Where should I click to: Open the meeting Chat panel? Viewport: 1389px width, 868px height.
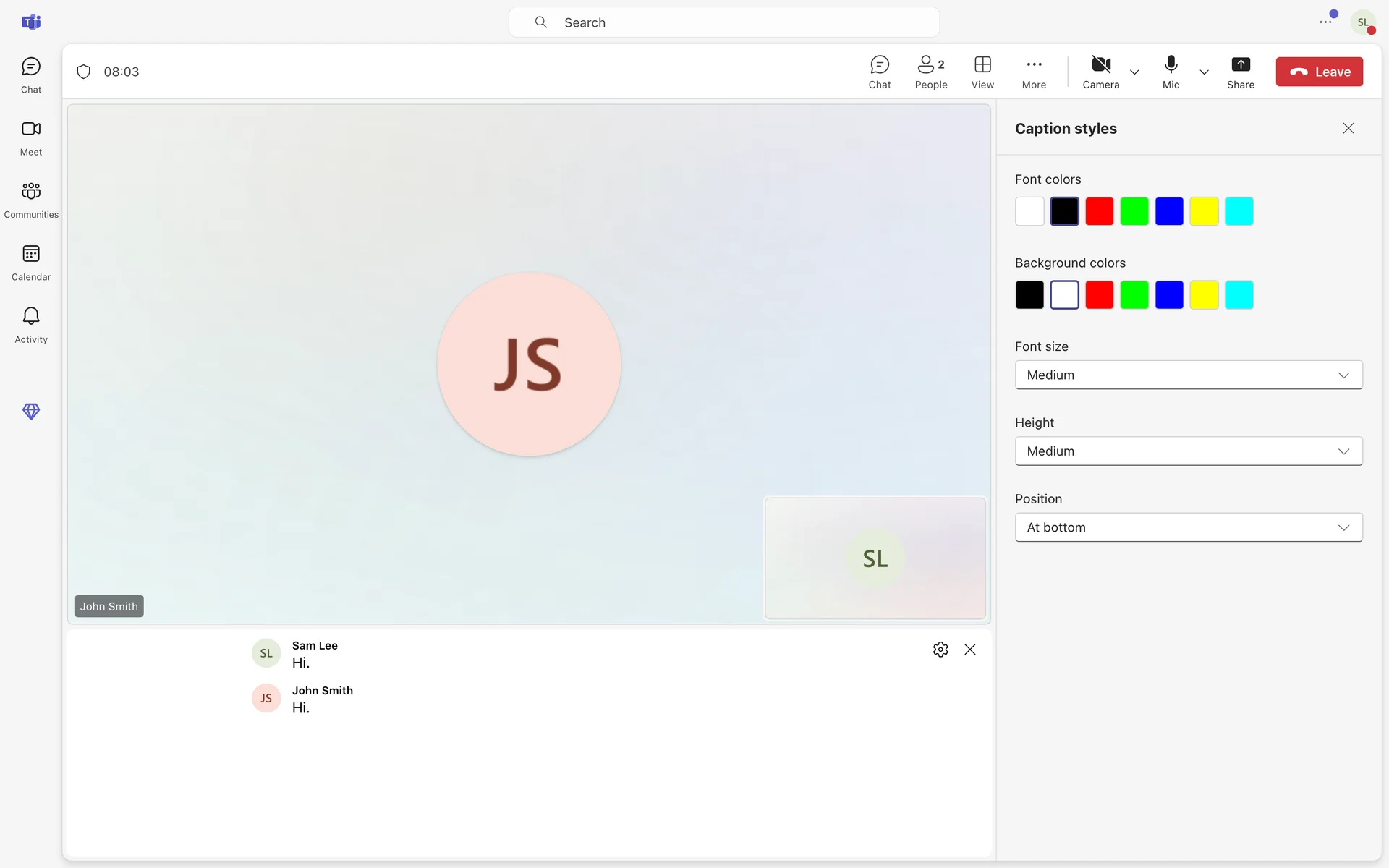point(879,72)
